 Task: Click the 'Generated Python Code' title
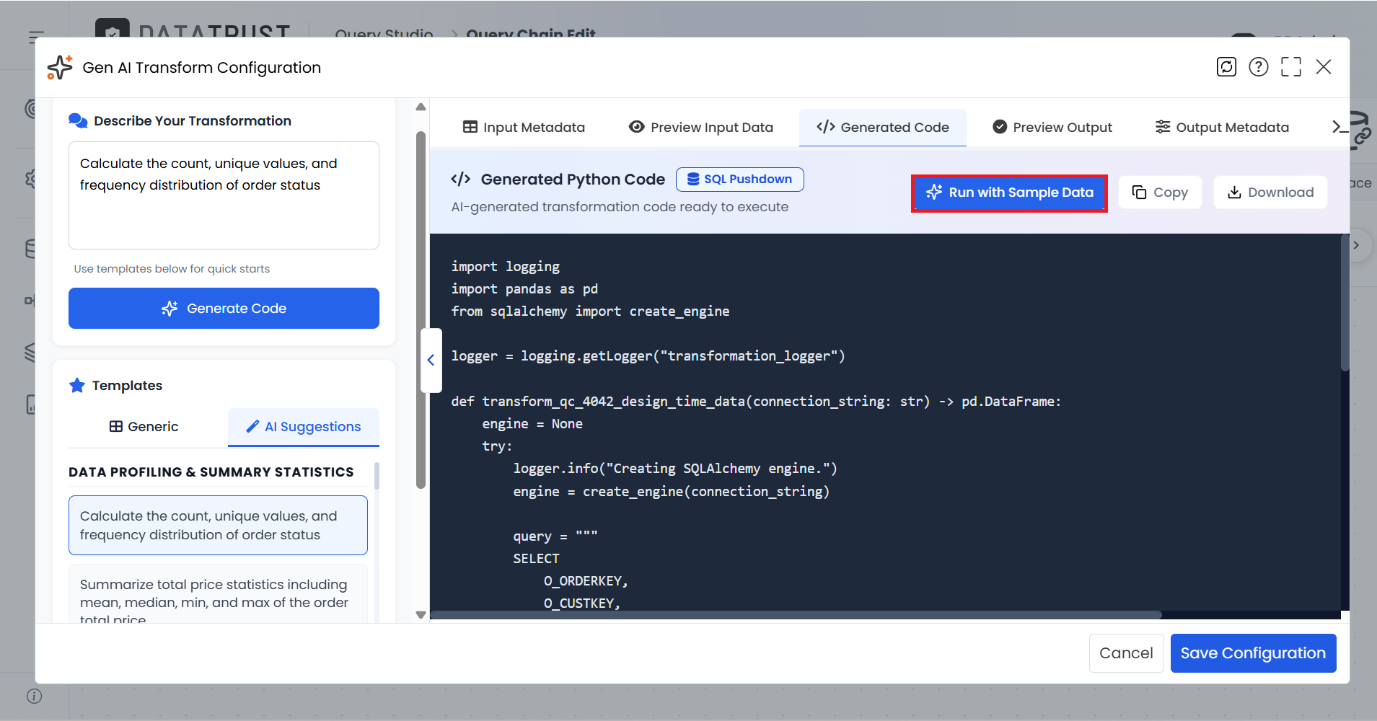(x=573, y=179)
